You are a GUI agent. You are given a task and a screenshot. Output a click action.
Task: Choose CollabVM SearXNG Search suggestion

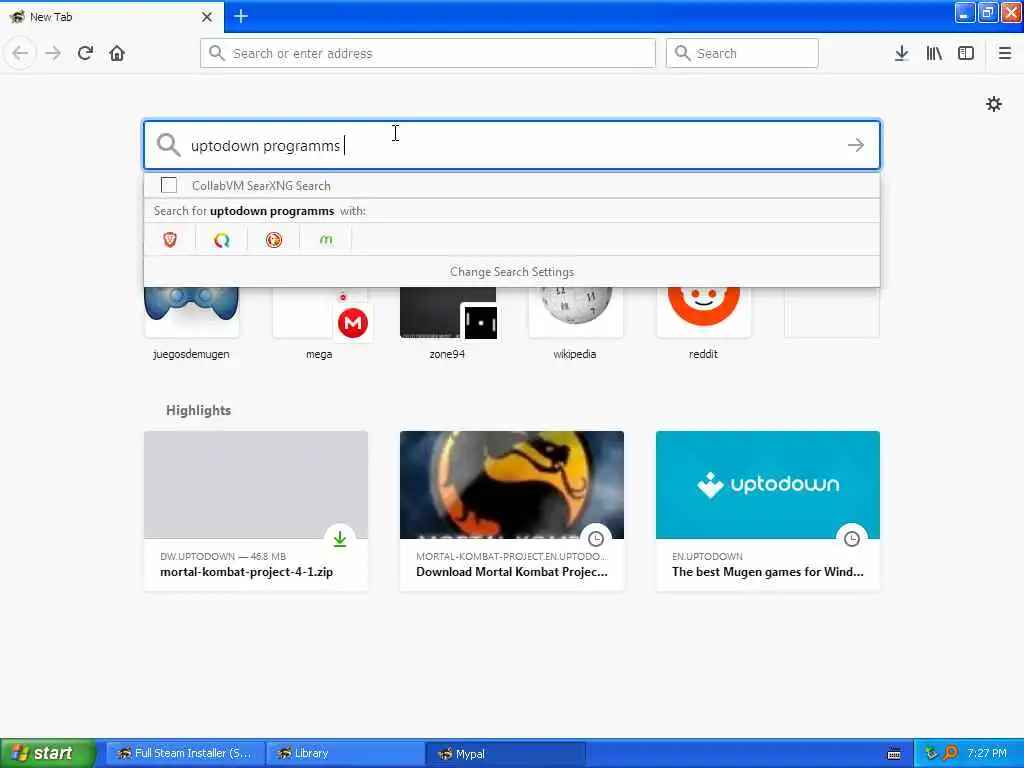click(511, 185)
